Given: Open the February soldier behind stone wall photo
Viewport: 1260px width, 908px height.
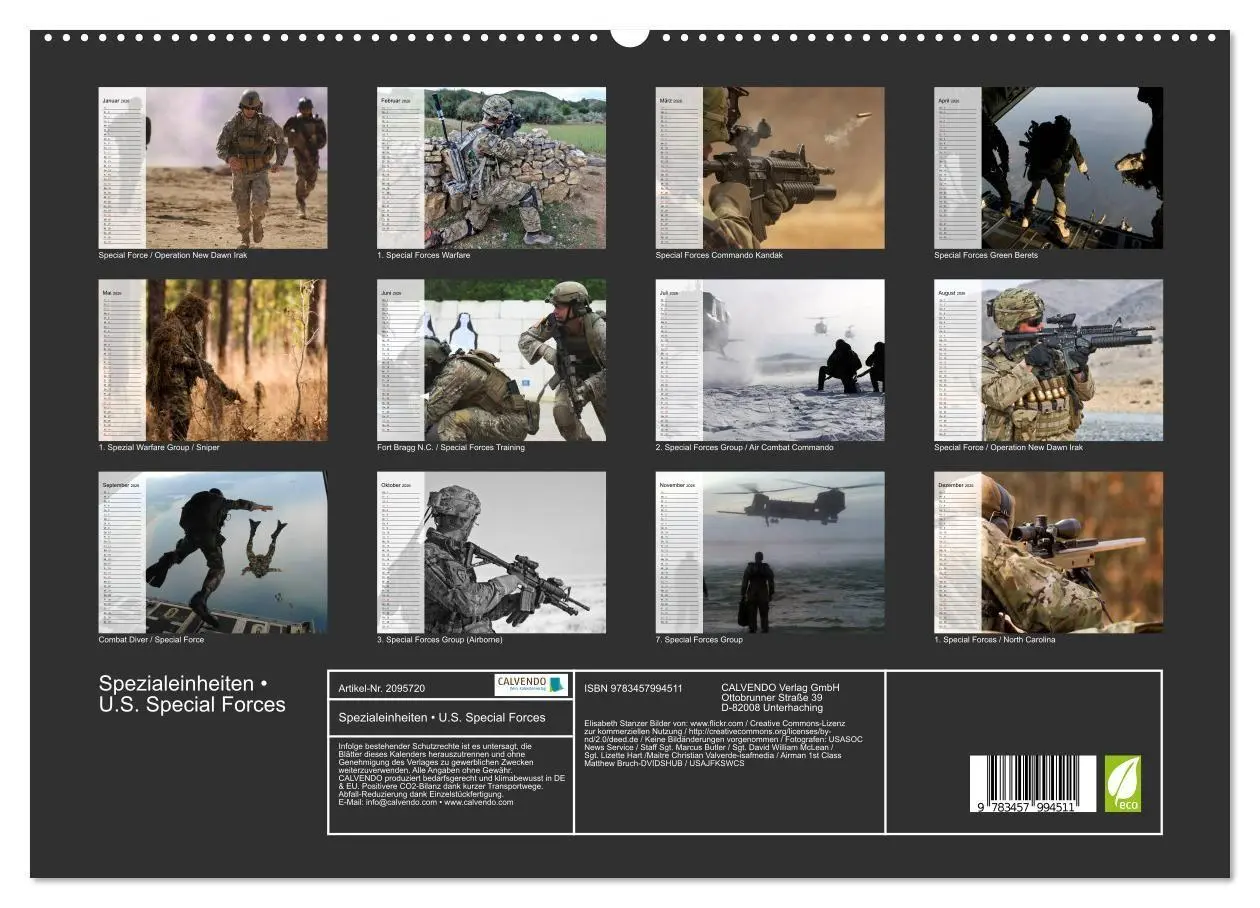Looking at the screenshot, I should (491, 168).
